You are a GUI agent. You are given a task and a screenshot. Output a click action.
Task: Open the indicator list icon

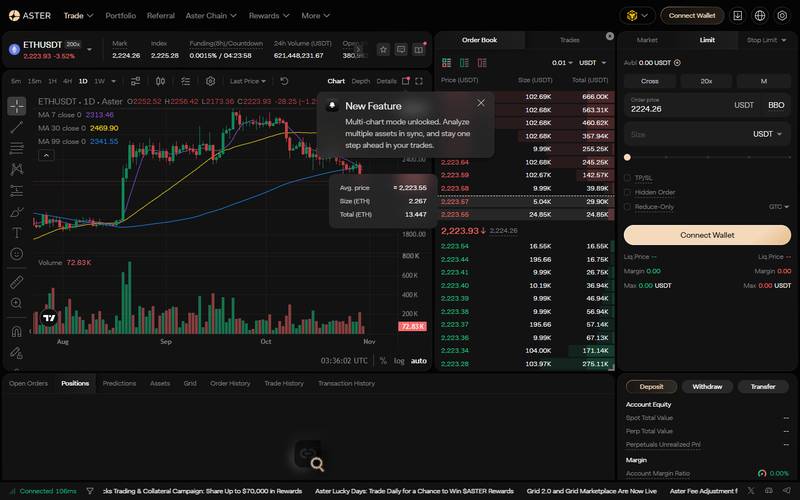pos(185,81)
